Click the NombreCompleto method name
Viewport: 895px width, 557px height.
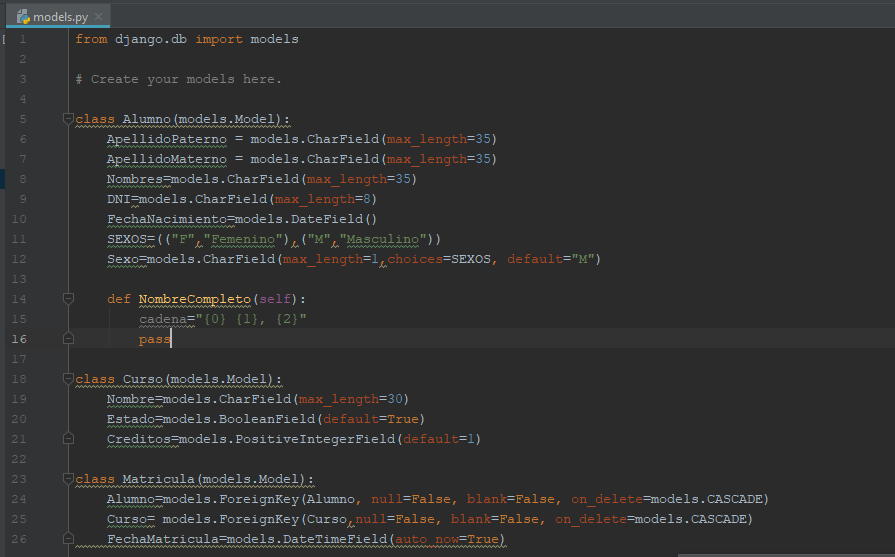195,298
